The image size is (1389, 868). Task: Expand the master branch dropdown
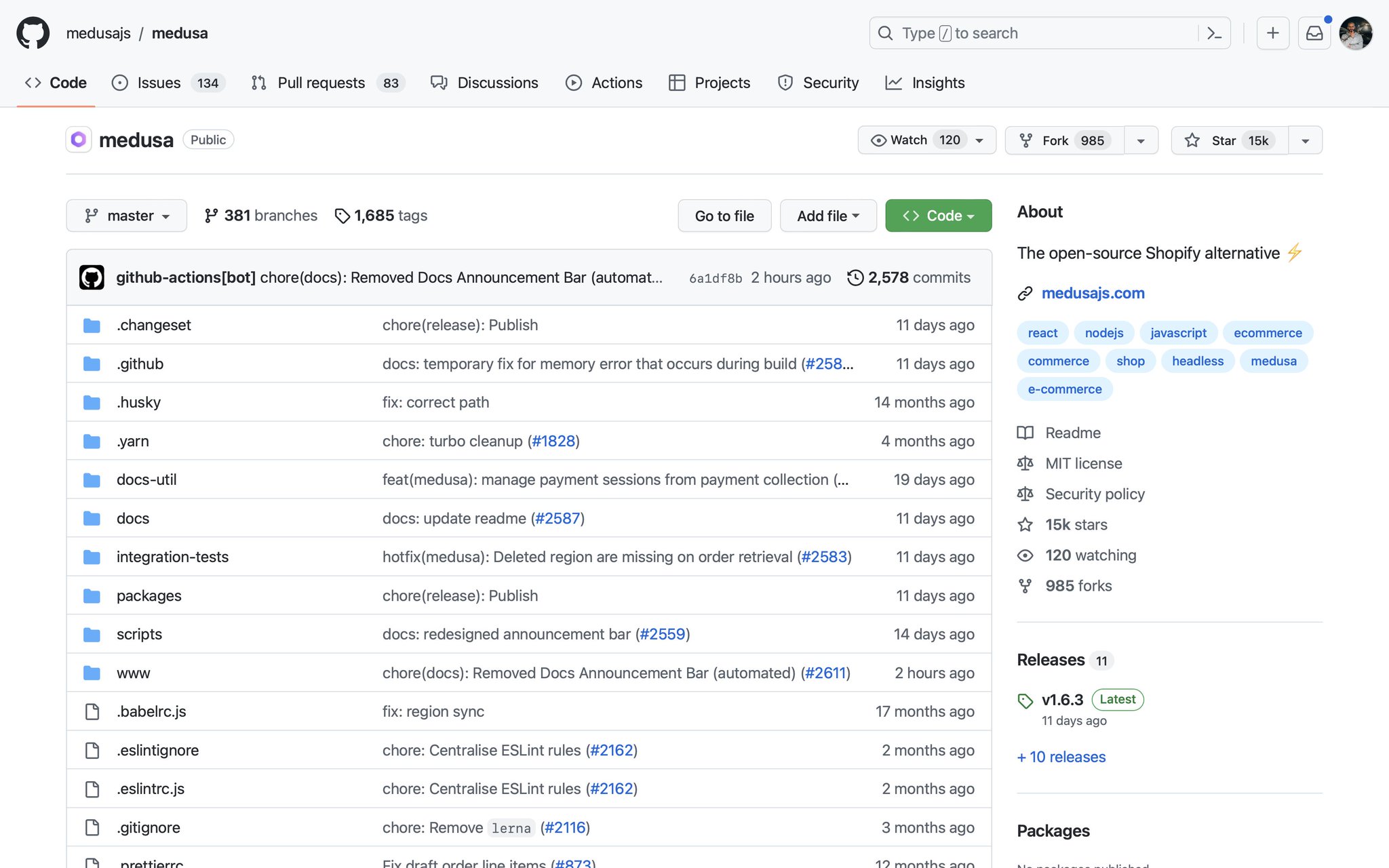(x=126, y=215)
